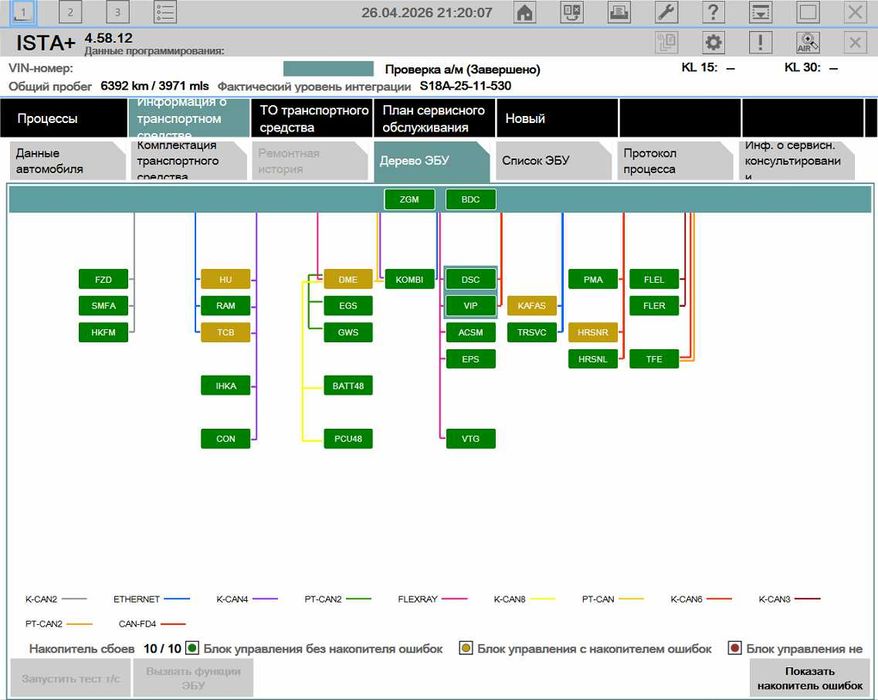Image resolution: width=878 pixels, height=700 pixels.
Task: Open operations list icon
Action: pos(165,12)
